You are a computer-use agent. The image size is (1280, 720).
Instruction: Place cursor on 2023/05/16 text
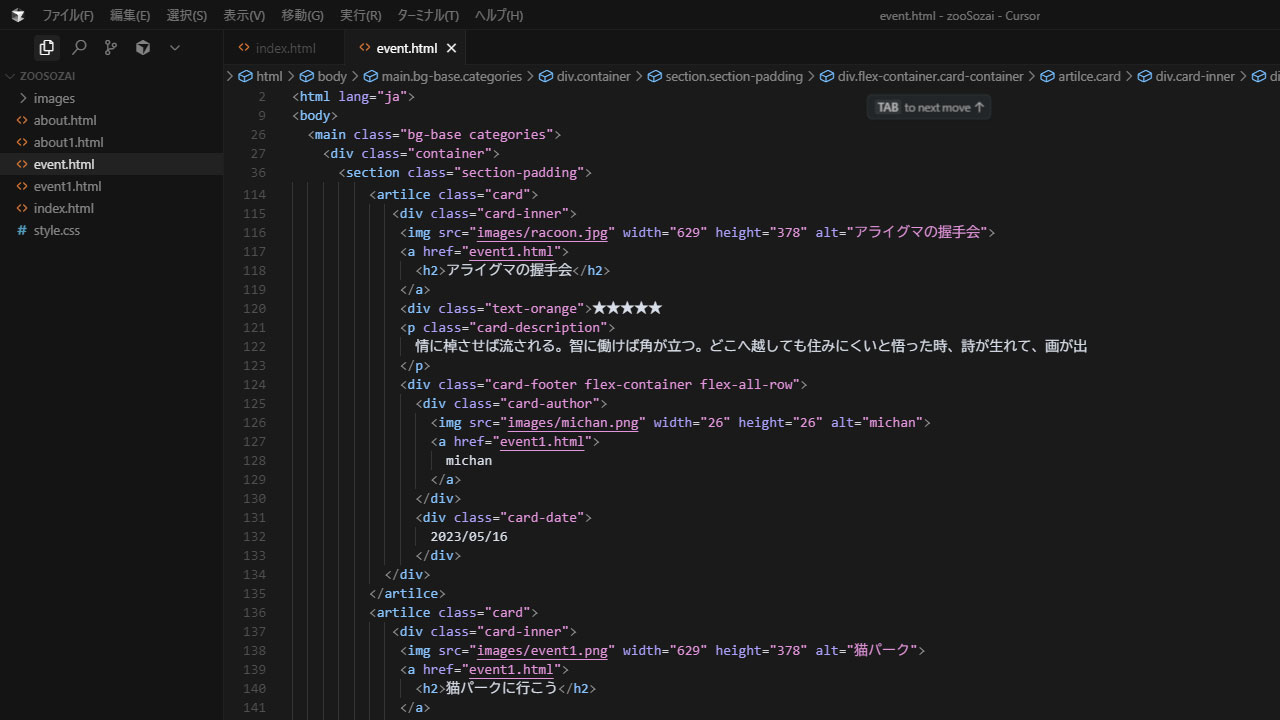click(469, 536)
